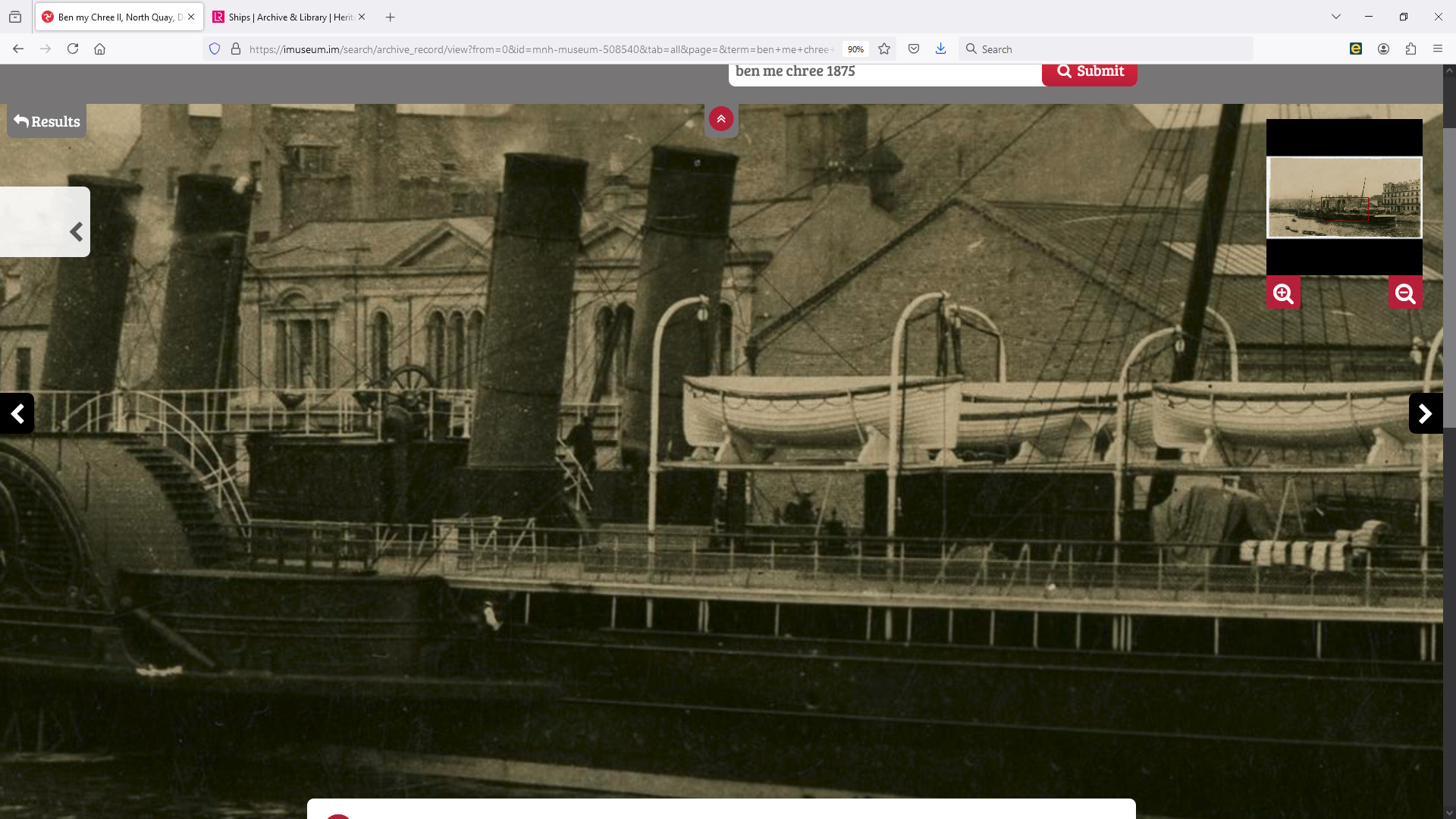
Task: Edit the 'ben me chree 1875' search field
Action: (885, 71)
